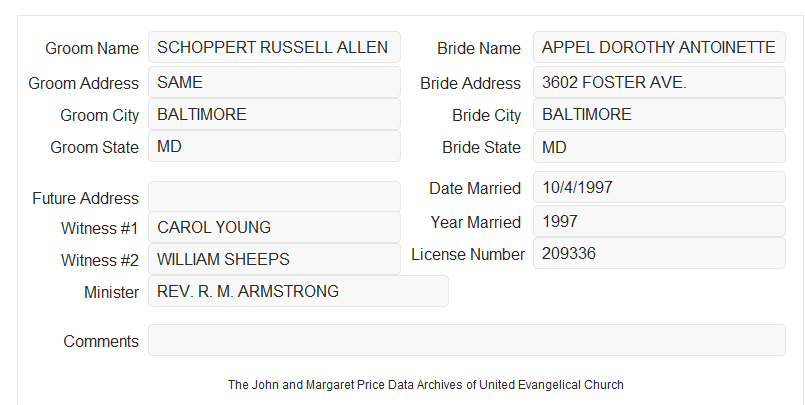The width and height of the screenshot is (805, 405).
Task: Click the Bride City input box
Action: pyautogui.click(x=659, y=114)
